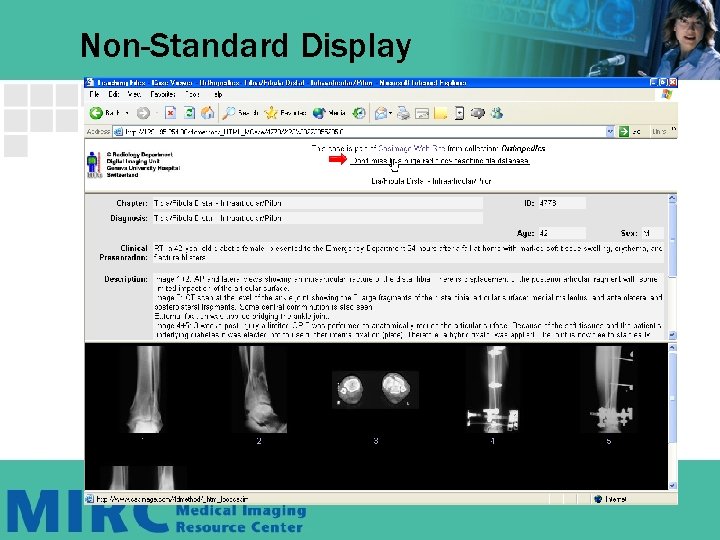The image size is (720, 540).
Task: Click the page icon in the title bar
Action: (90, 83)
